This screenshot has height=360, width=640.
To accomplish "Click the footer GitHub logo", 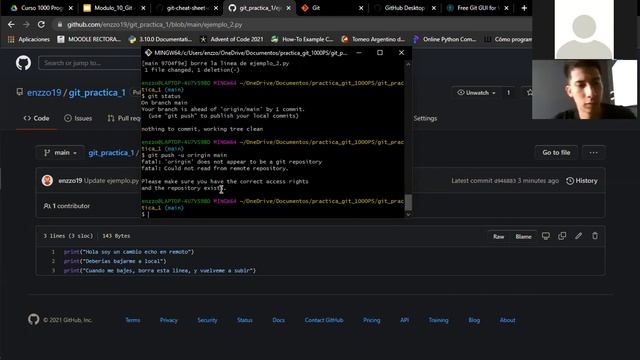I will (33, 320).
